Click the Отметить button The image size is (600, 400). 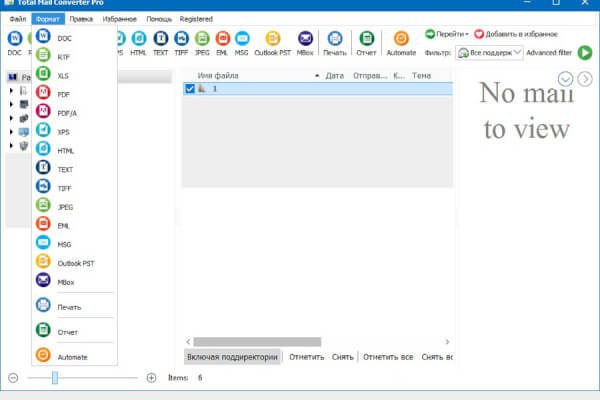(307, 357)
